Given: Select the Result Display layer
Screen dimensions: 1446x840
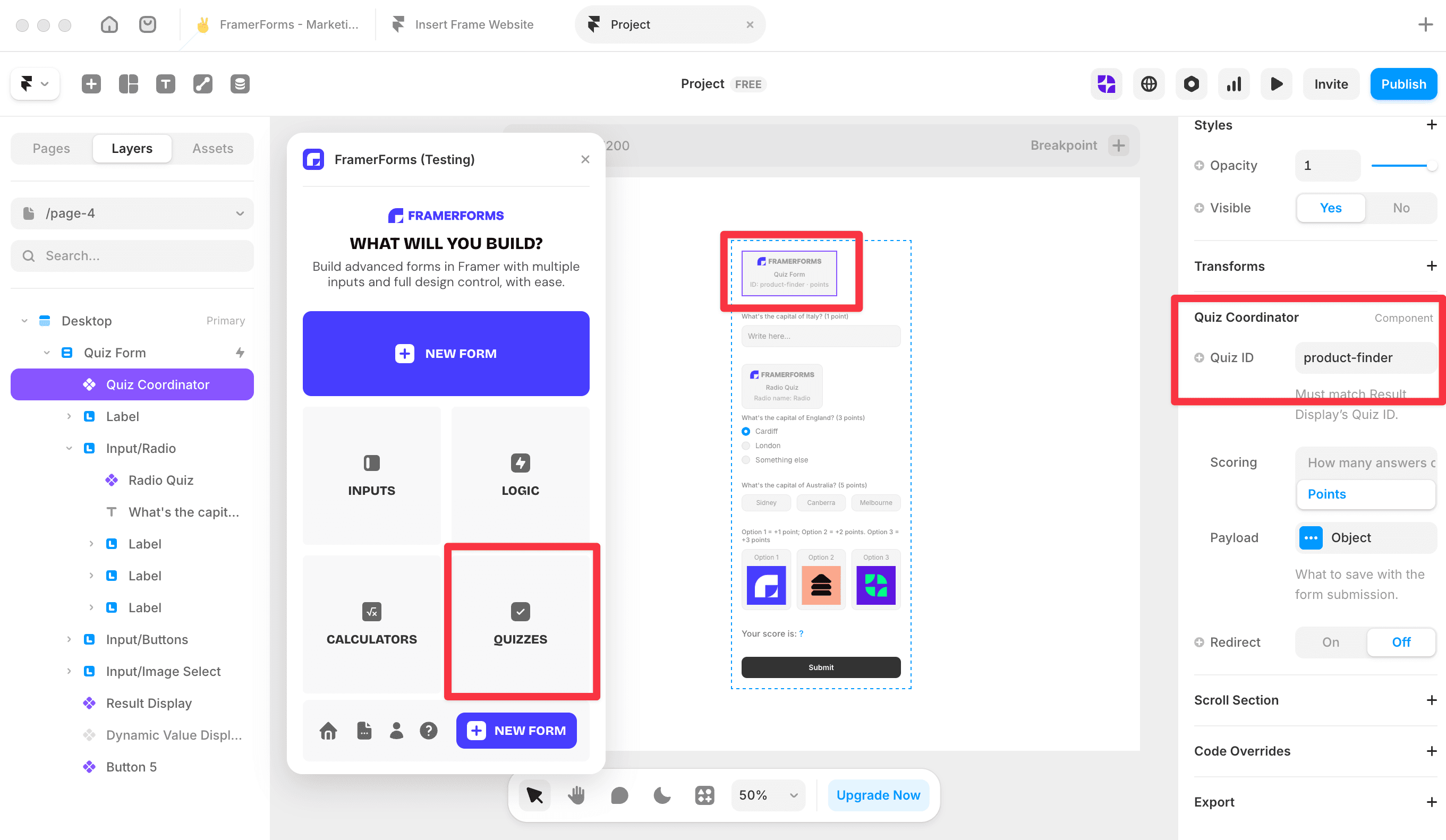Looking at the screenshot, I should point(132,703).
